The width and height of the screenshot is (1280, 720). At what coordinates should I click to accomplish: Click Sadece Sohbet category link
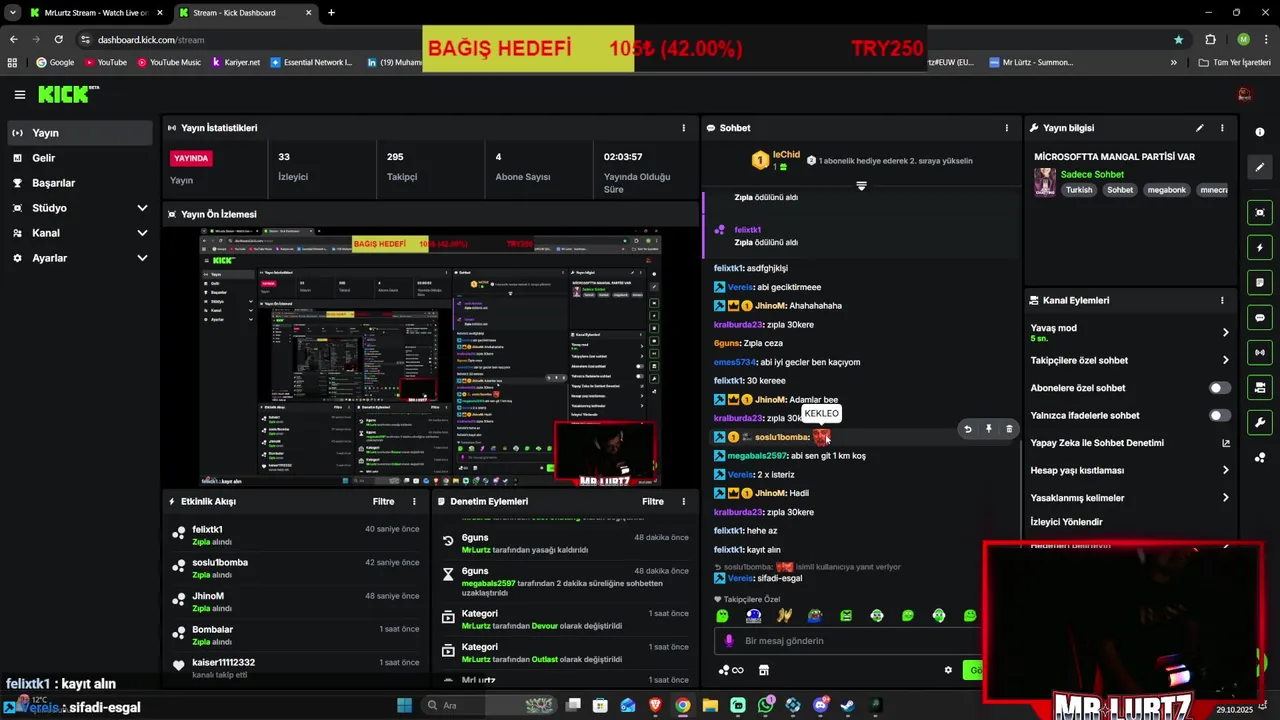pos(1092,174)
